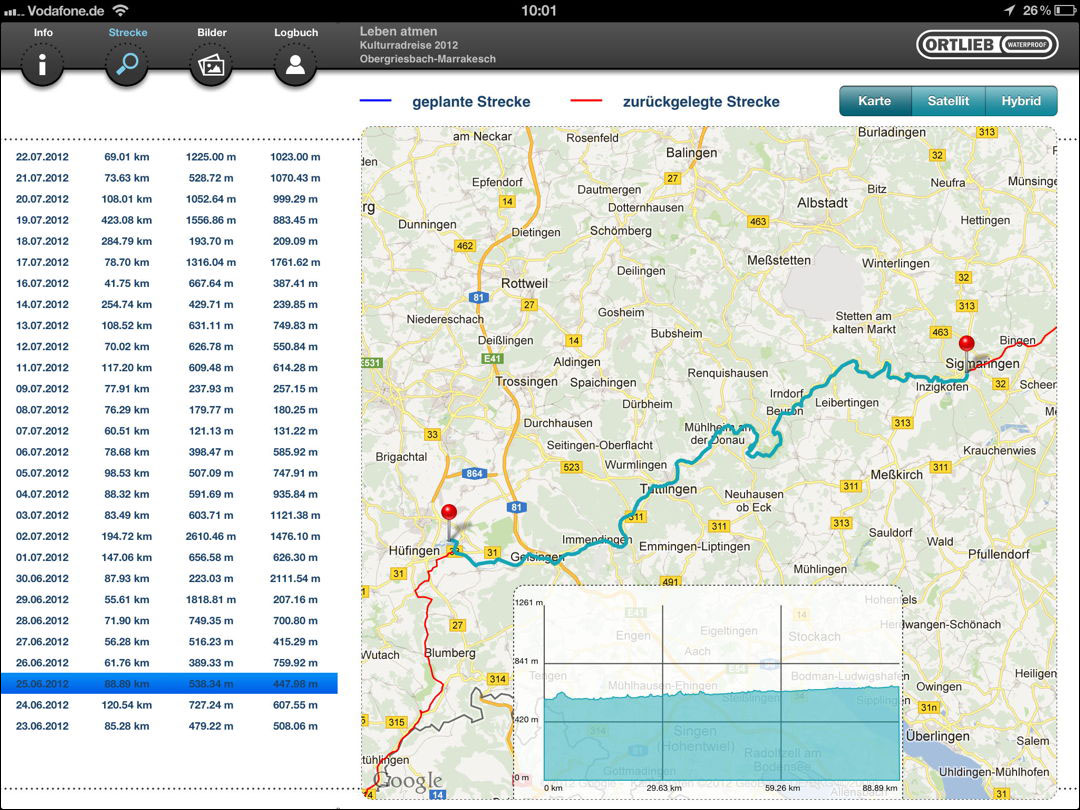
Task: Select the Strecke magnifier icon
Action: 127,65
